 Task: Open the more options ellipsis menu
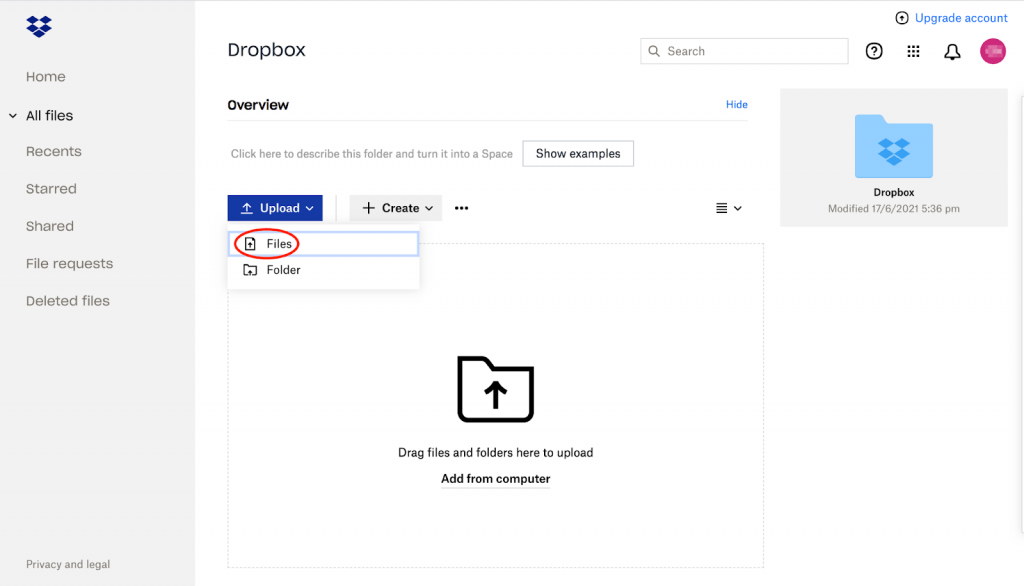[462, 208]
